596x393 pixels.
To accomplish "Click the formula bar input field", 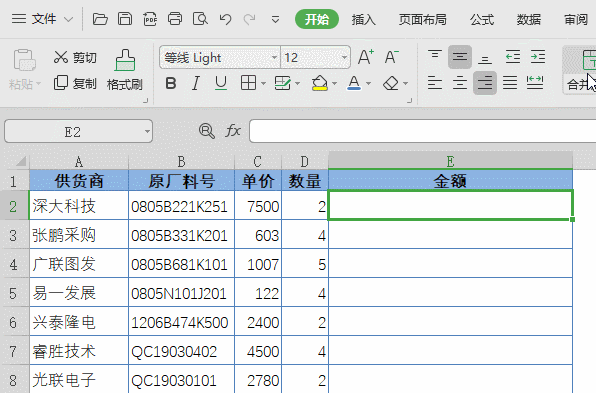I will pyautogui.click(x=423, y=131).
